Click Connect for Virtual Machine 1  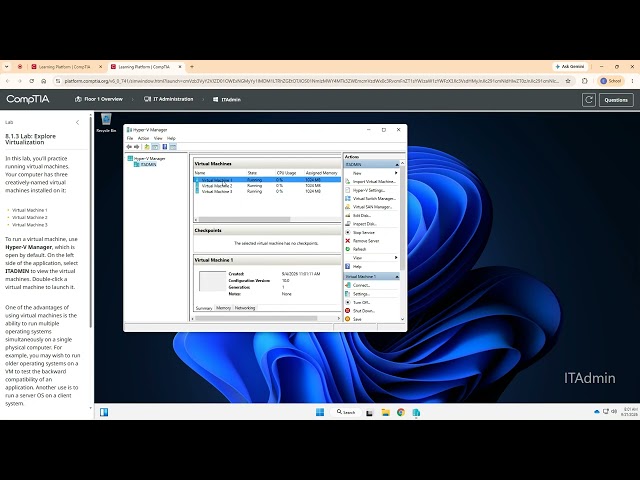pyautogui.click(x=361, y=285)
